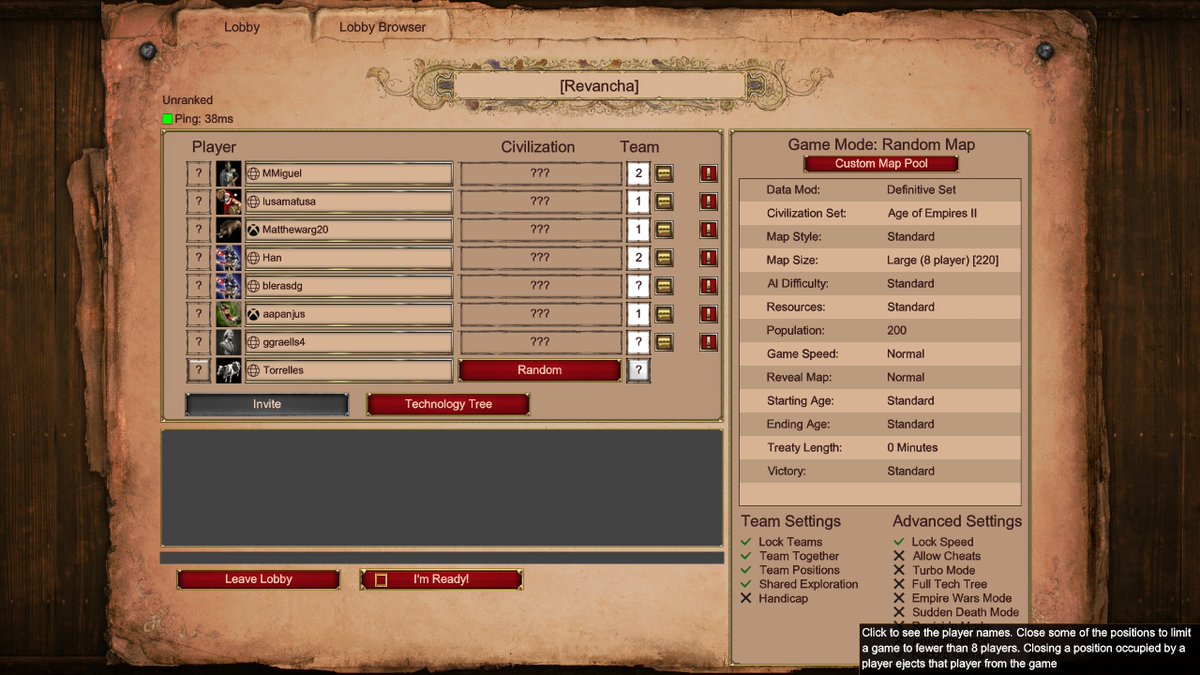The image size is (1200, 675).
Task: Click Torrelles's cow avatar portrait
Action: click(x=229, y=370)
